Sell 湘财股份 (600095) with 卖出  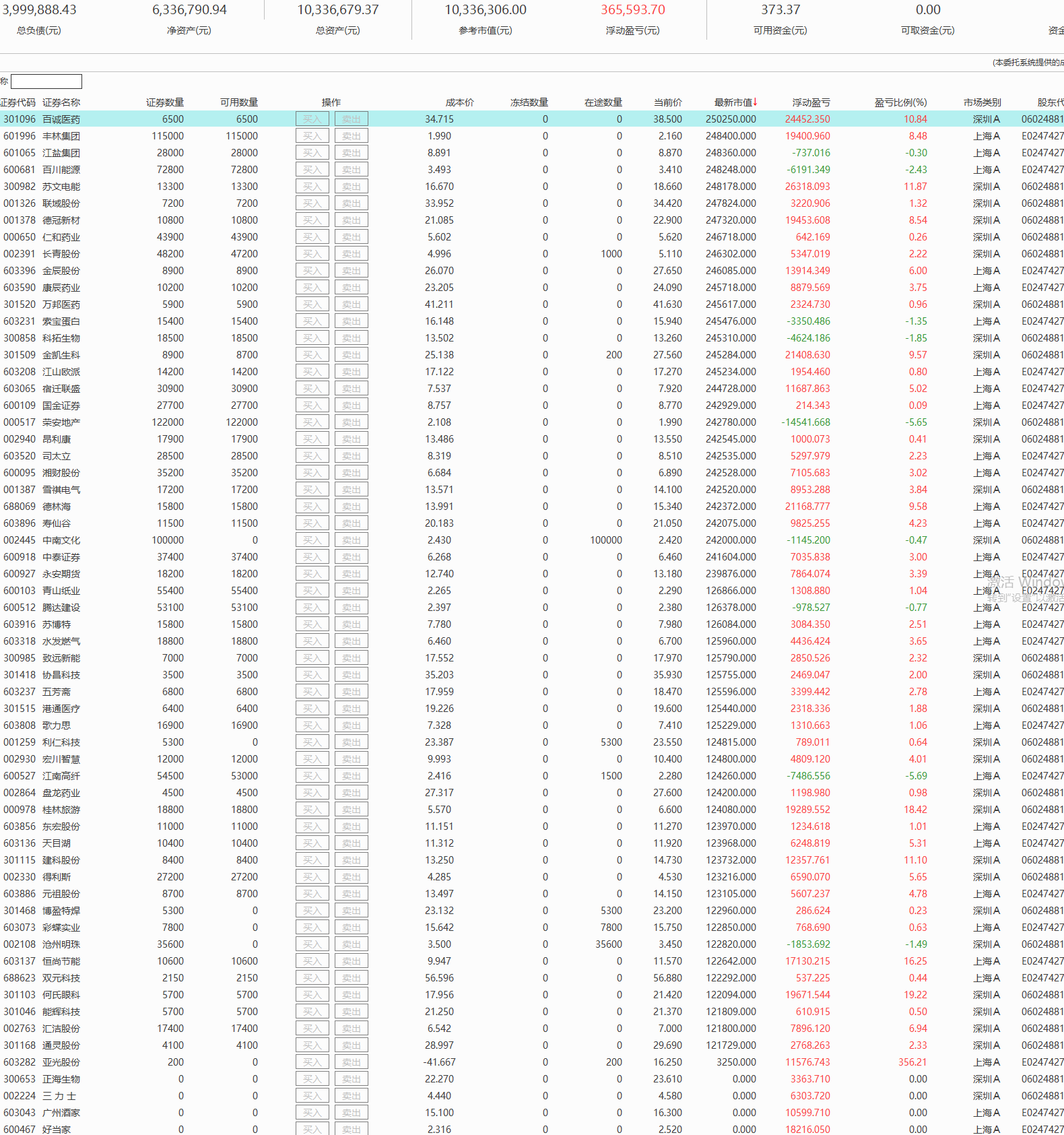coord(352,473)
